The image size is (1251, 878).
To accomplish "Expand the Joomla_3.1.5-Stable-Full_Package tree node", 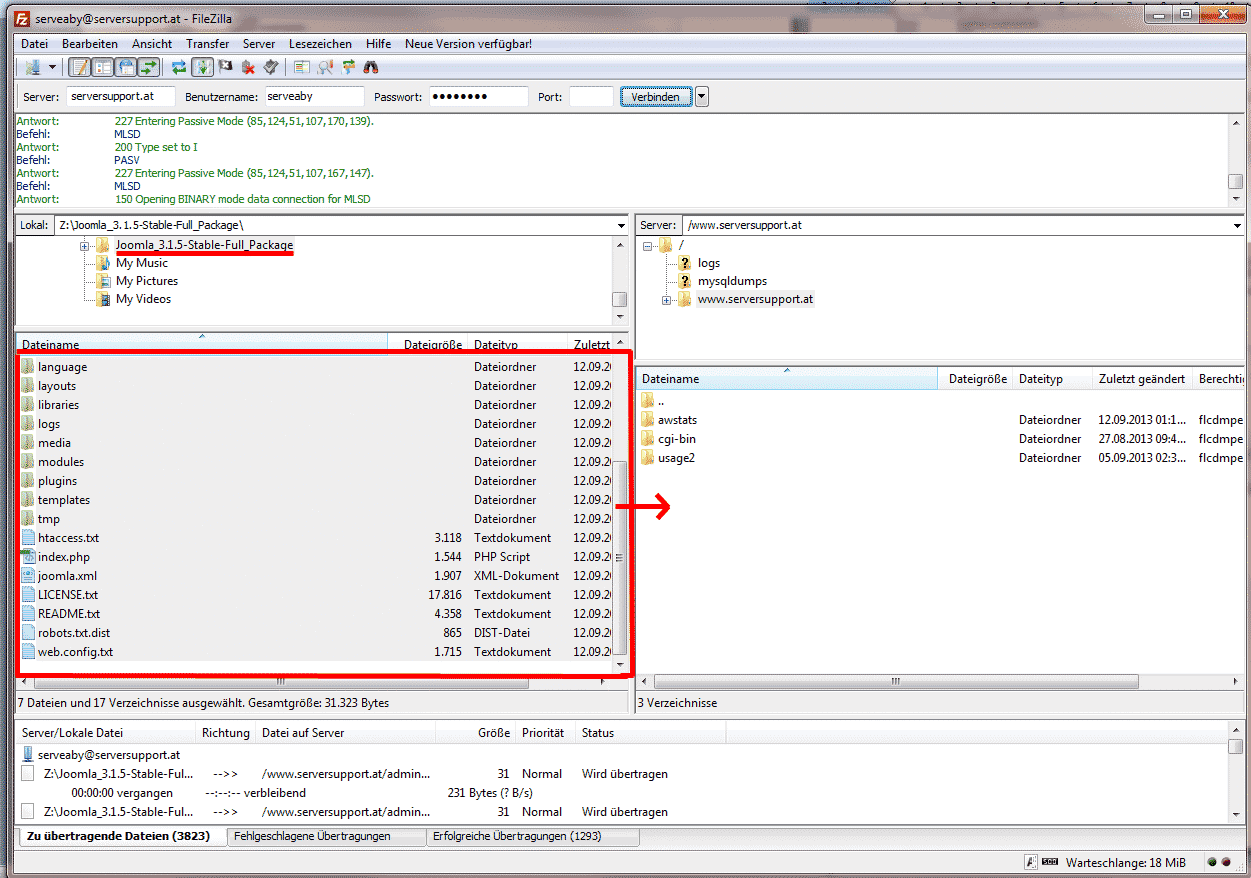I will click(85, 246).
